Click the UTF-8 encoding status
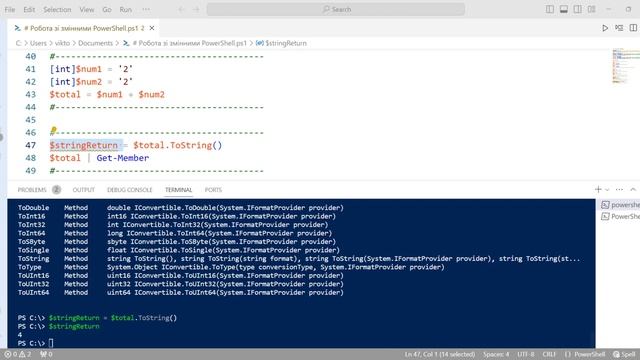 click(x=526, y=354)
